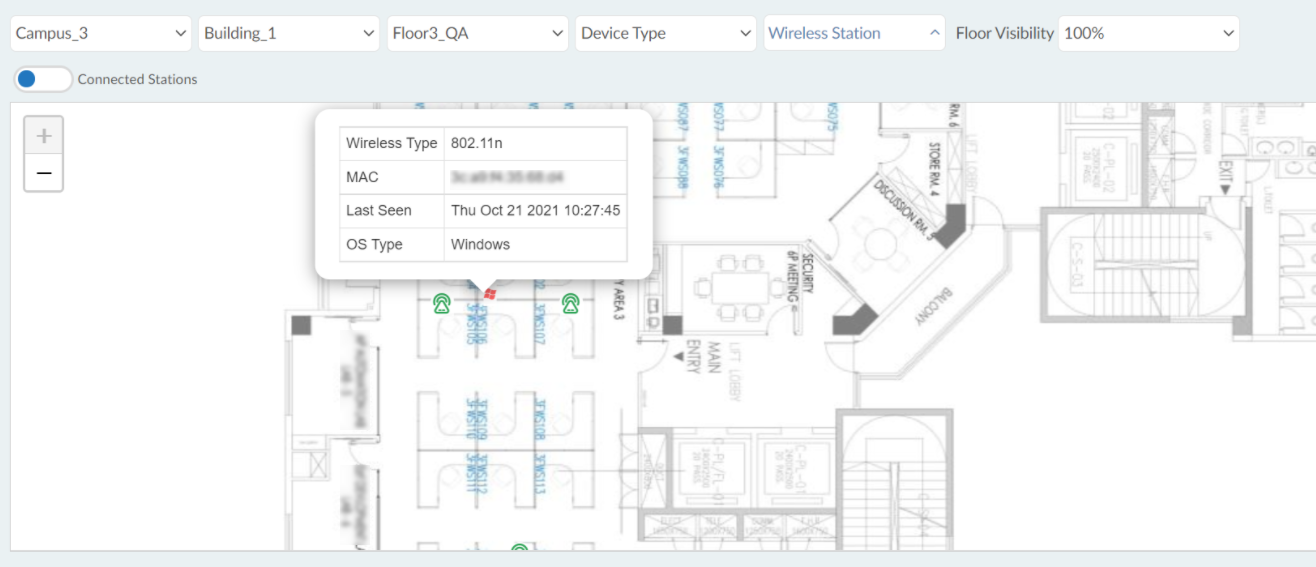Click the Floor Visibility label
Image resolution: width=1316 pixels, height=567 pixels.
click(1005, 33)
